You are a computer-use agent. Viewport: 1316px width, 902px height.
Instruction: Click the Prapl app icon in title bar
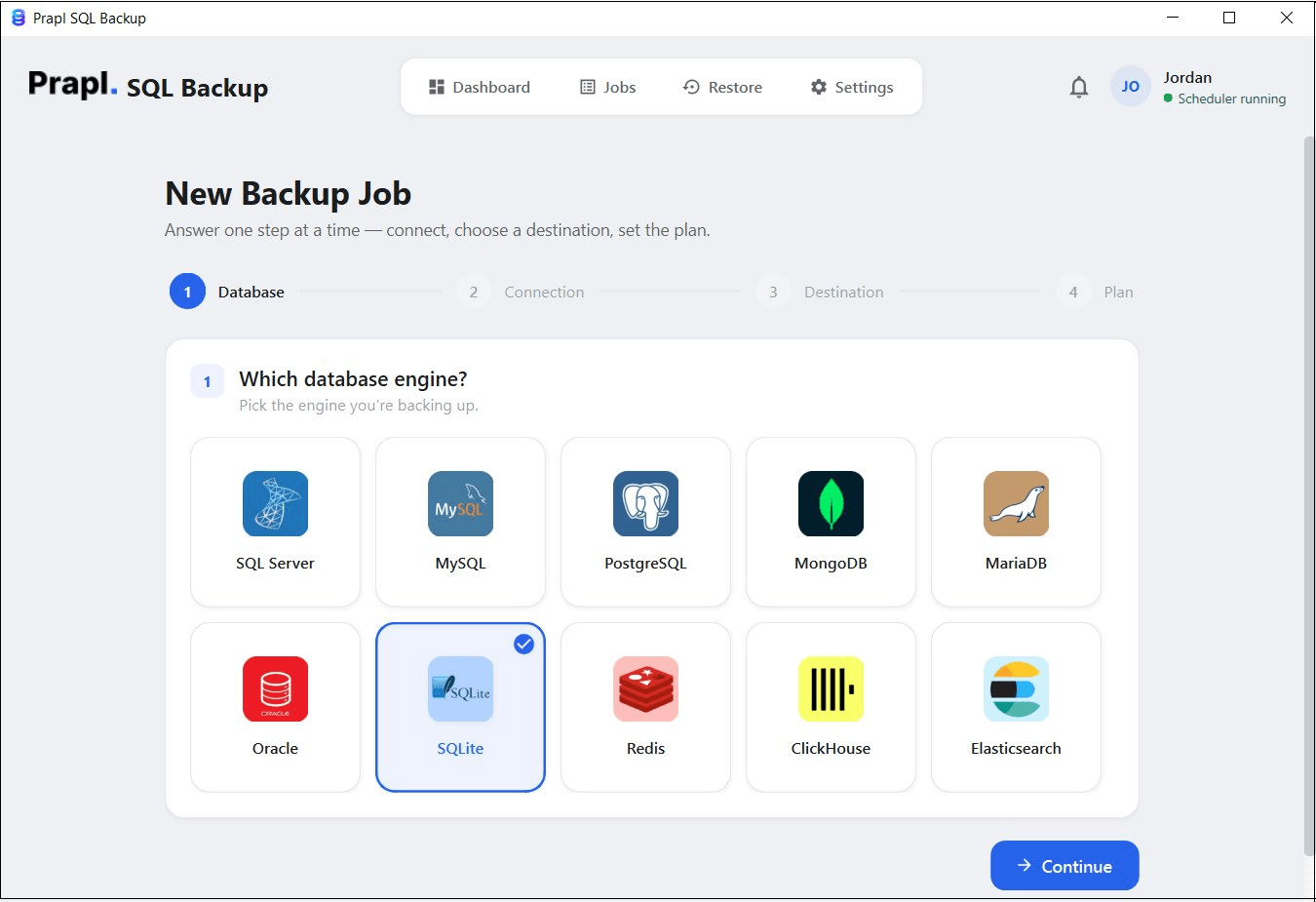[x=18, y=18]
